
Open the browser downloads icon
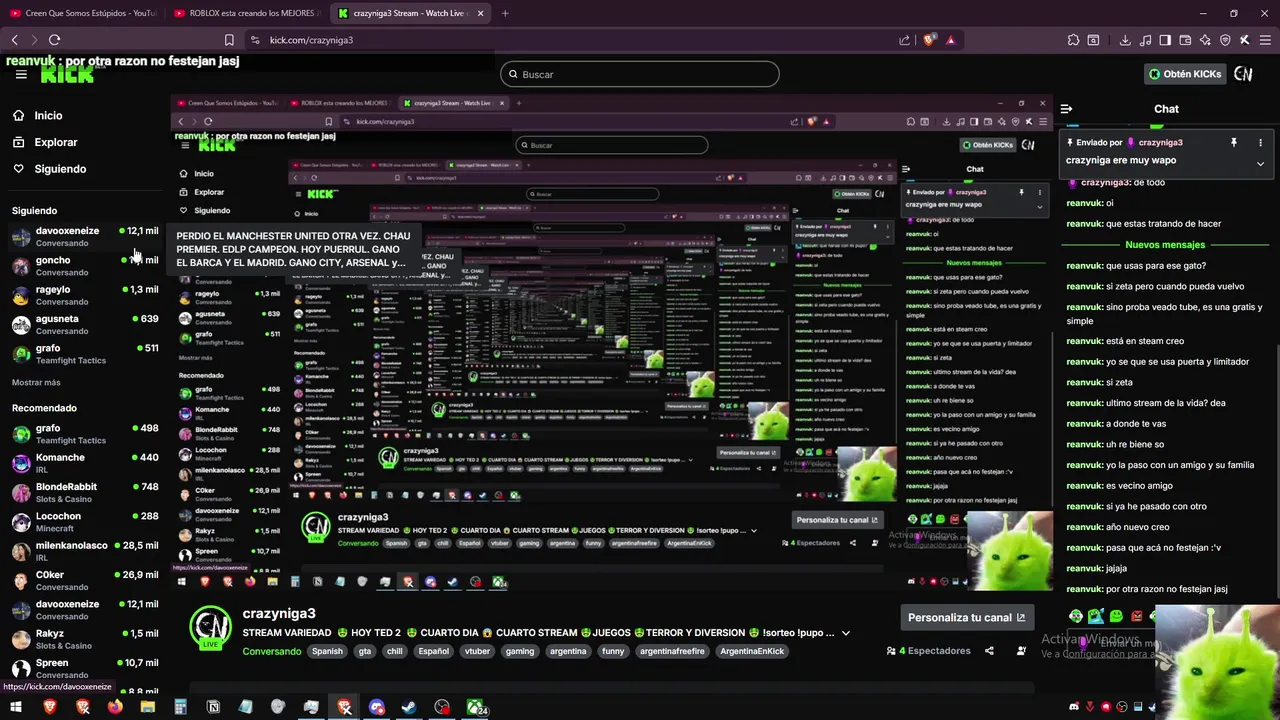[x=1125, y=40]
